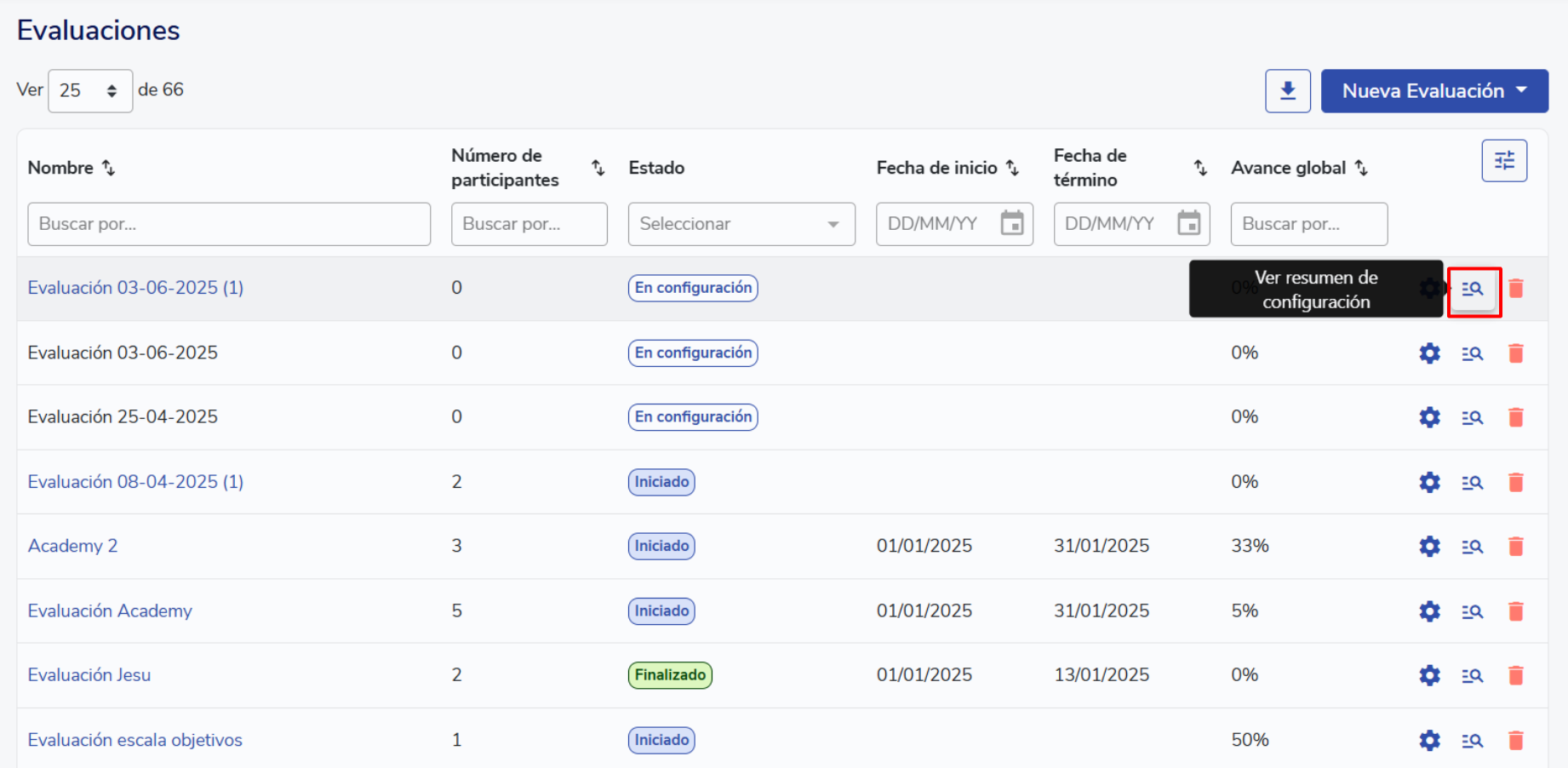Change the rows-per-page selector showing 25
Image resolution: width=1568 pixels, height=768 pixels.
click(x=89, y=91)
